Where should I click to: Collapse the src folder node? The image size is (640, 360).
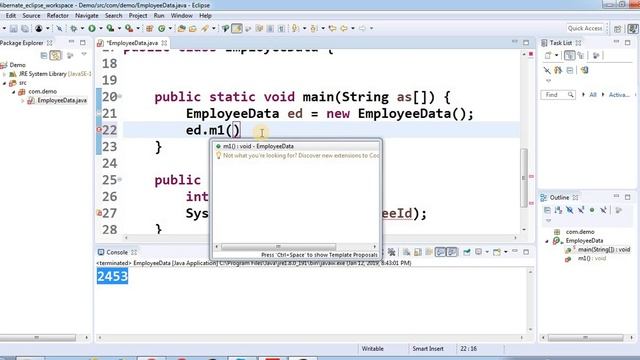coord(4,83)
